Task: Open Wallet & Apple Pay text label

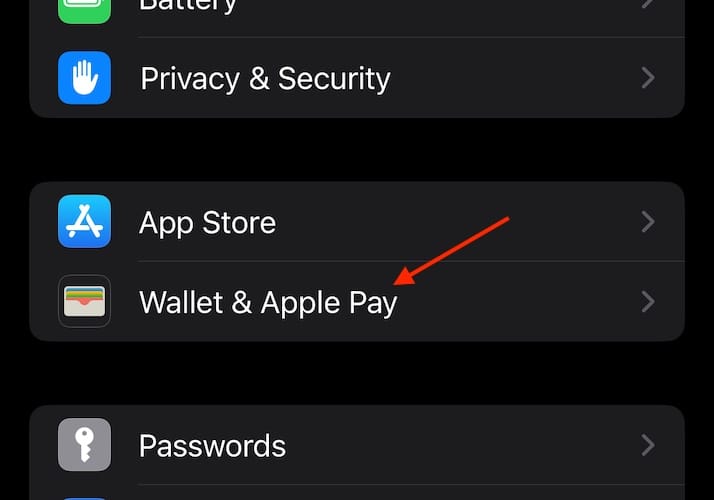Action: [268, 303]
